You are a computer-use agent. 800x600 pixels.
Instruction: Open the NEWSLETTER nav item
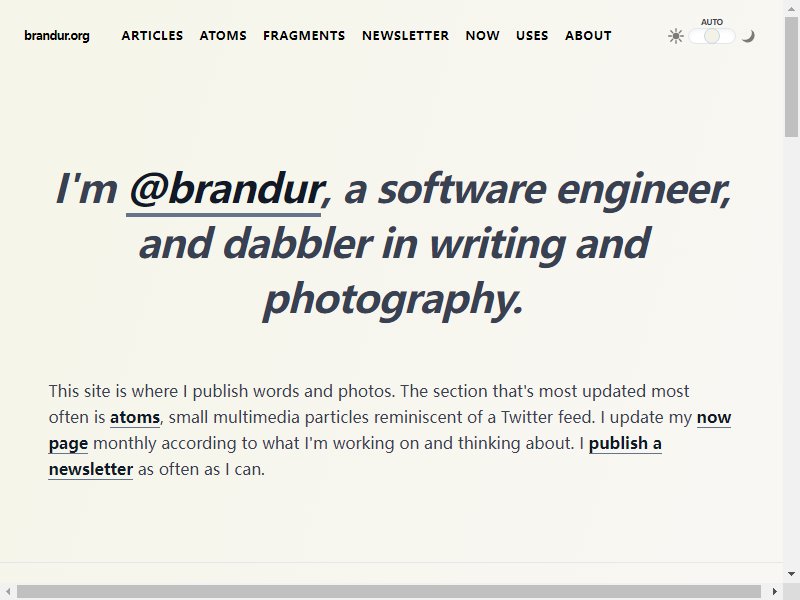[x=406, y=36]
